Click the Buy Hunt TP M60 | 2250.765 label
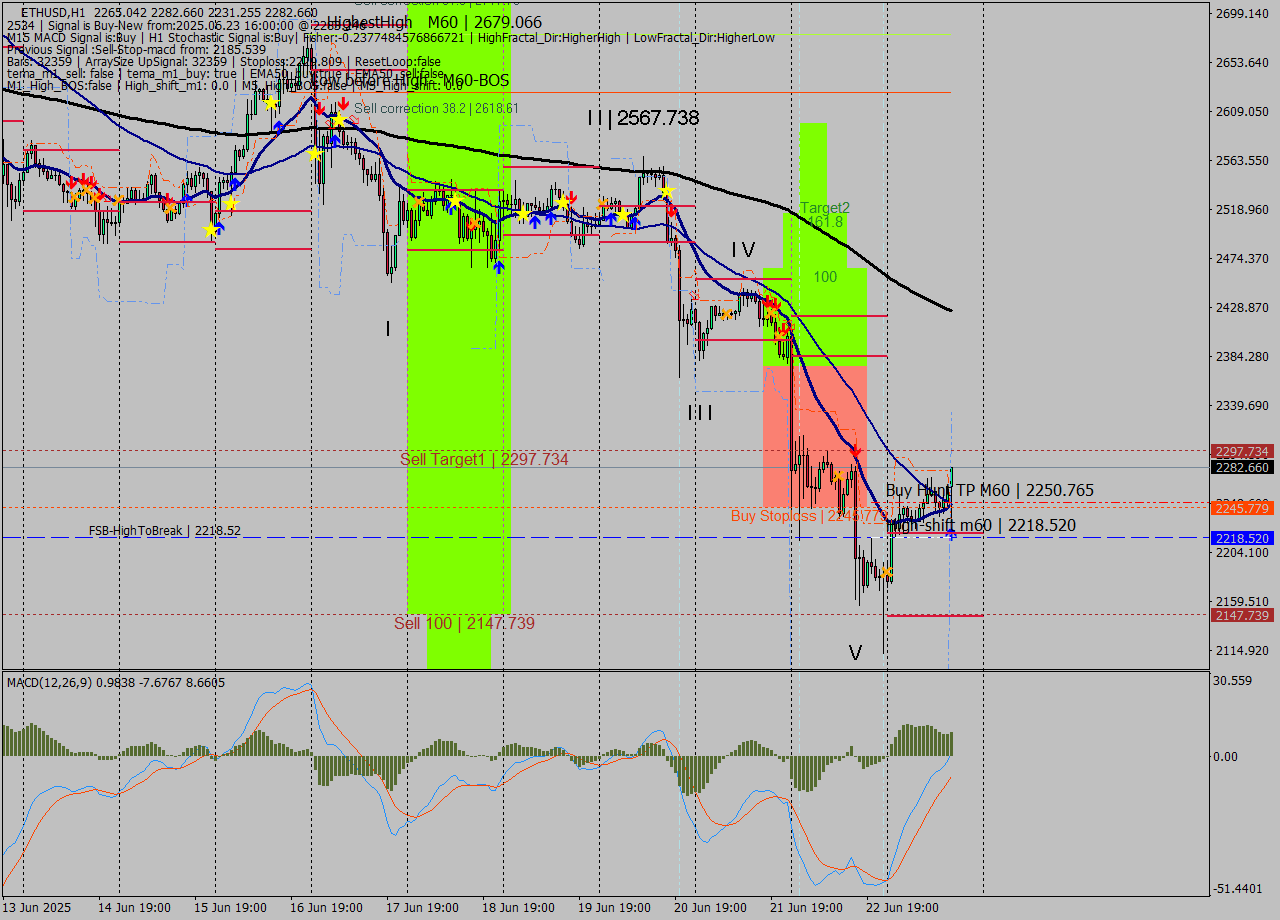The height and width of the screenshot is (920, 1280). pos(990,490)
